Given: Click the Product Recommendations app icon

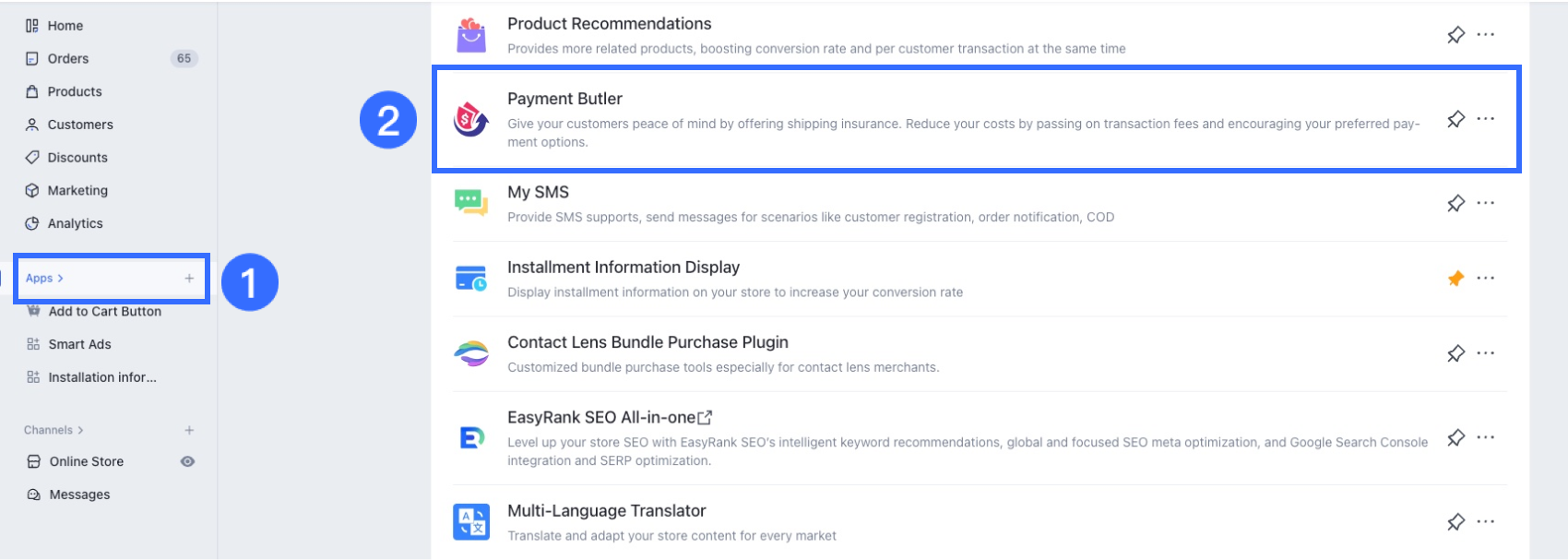Looking at the screenshot, I should (471, 35).
